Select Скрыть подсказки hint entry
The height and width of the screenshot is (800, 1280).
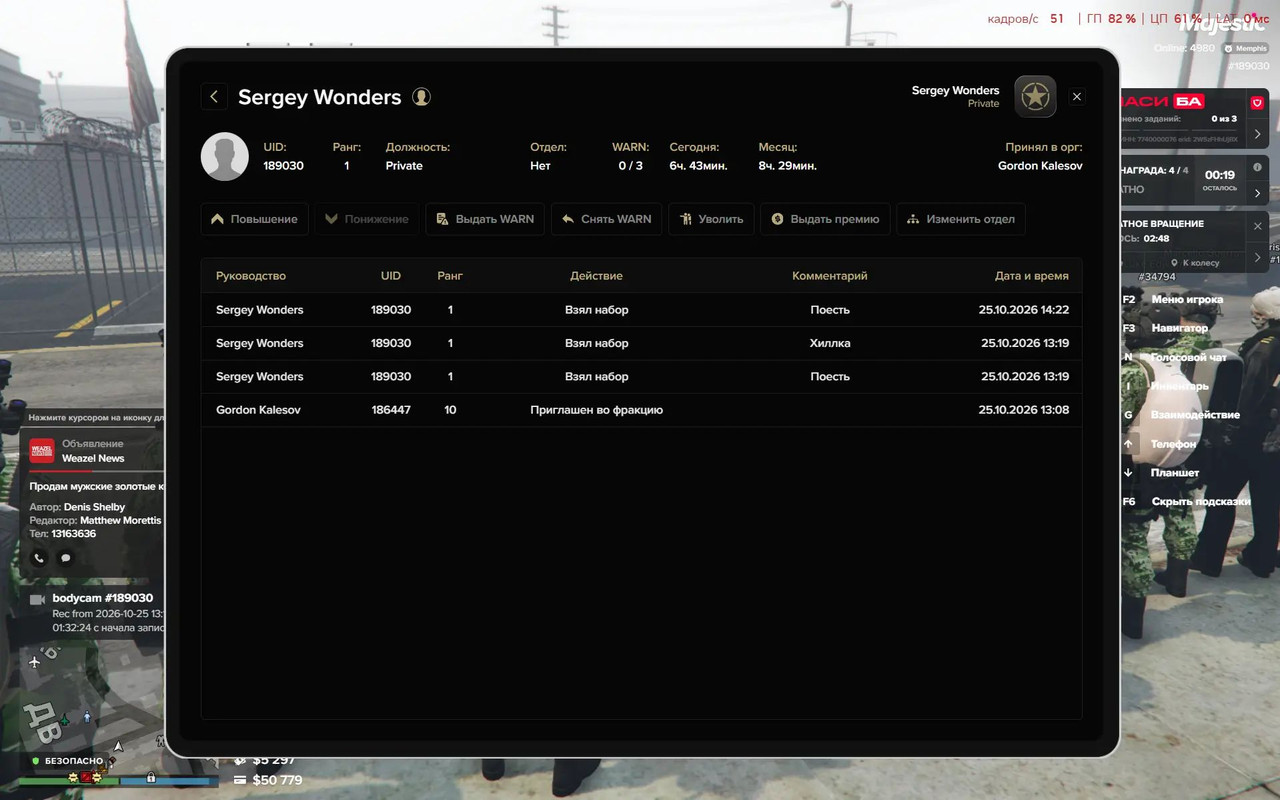click(x=1201, y=502)
